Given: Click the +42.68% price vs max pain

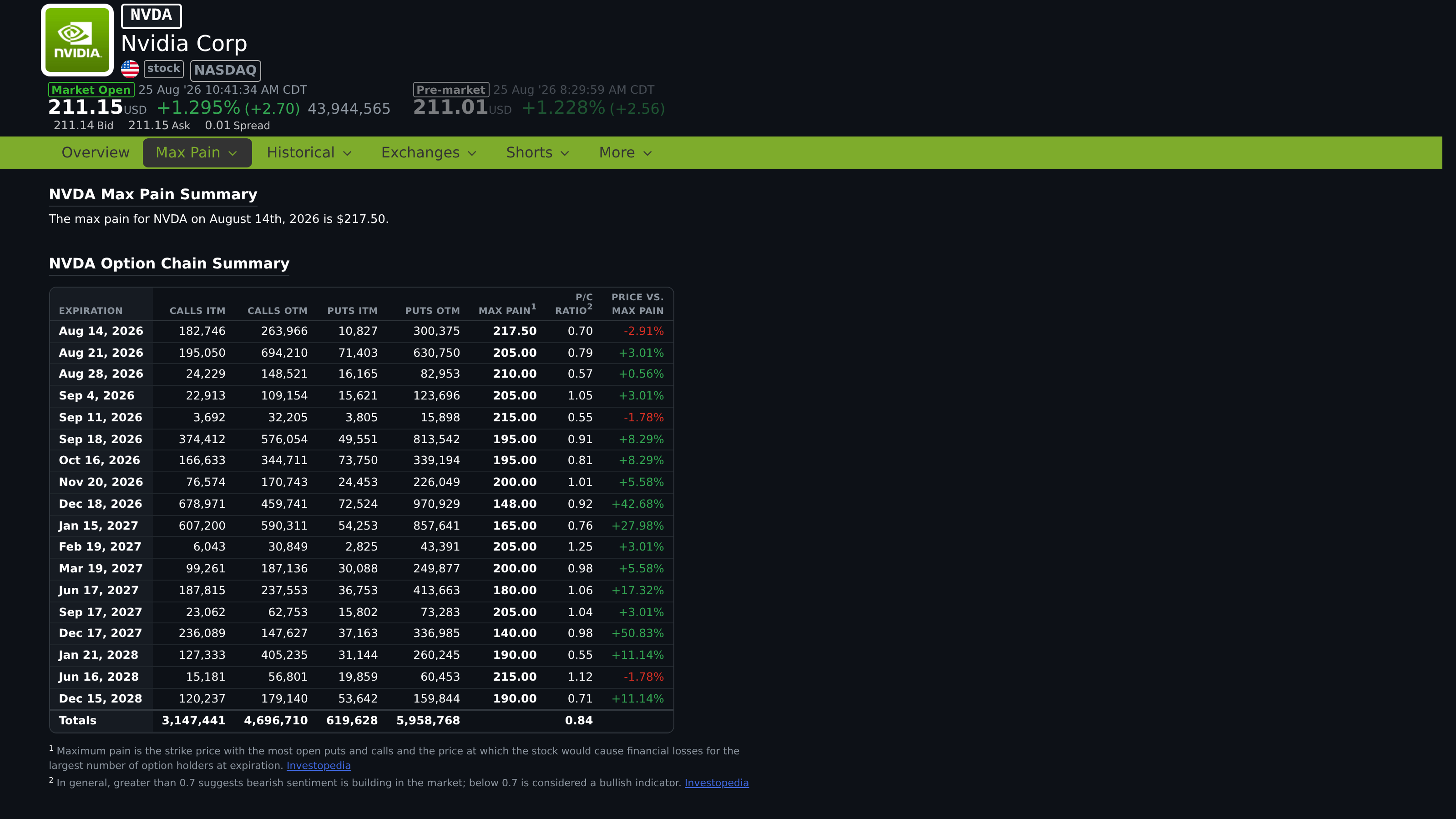Looking at the screenshot, I should pos(637,504).
